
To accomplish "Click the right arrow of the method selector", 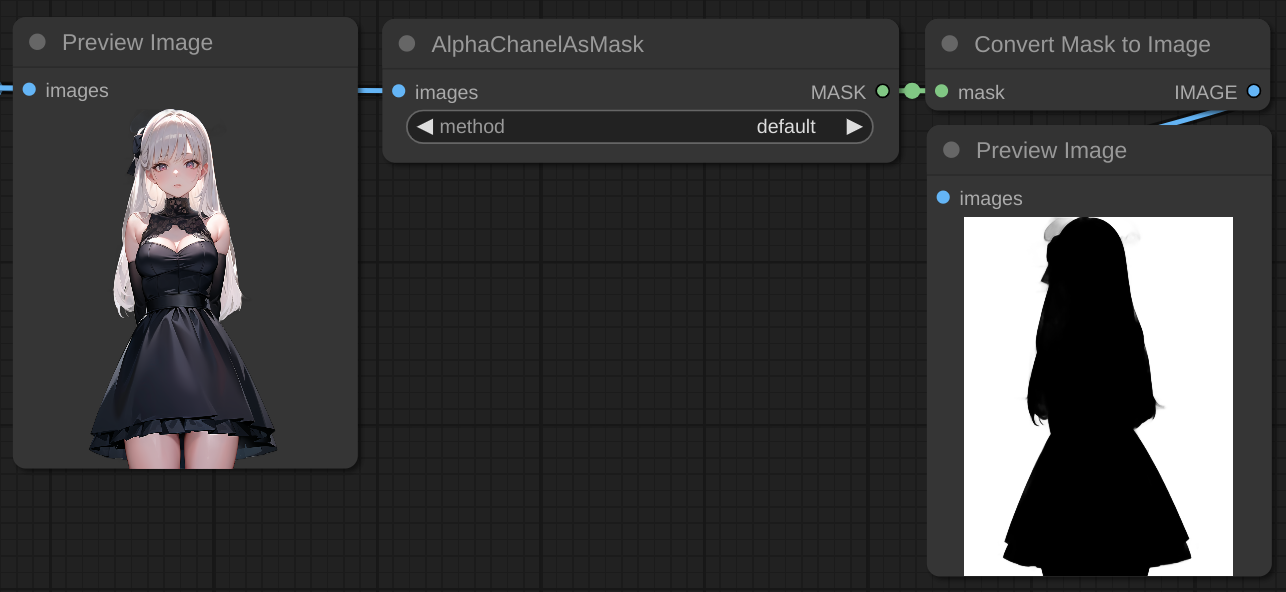I will click(x=854, y=127).
